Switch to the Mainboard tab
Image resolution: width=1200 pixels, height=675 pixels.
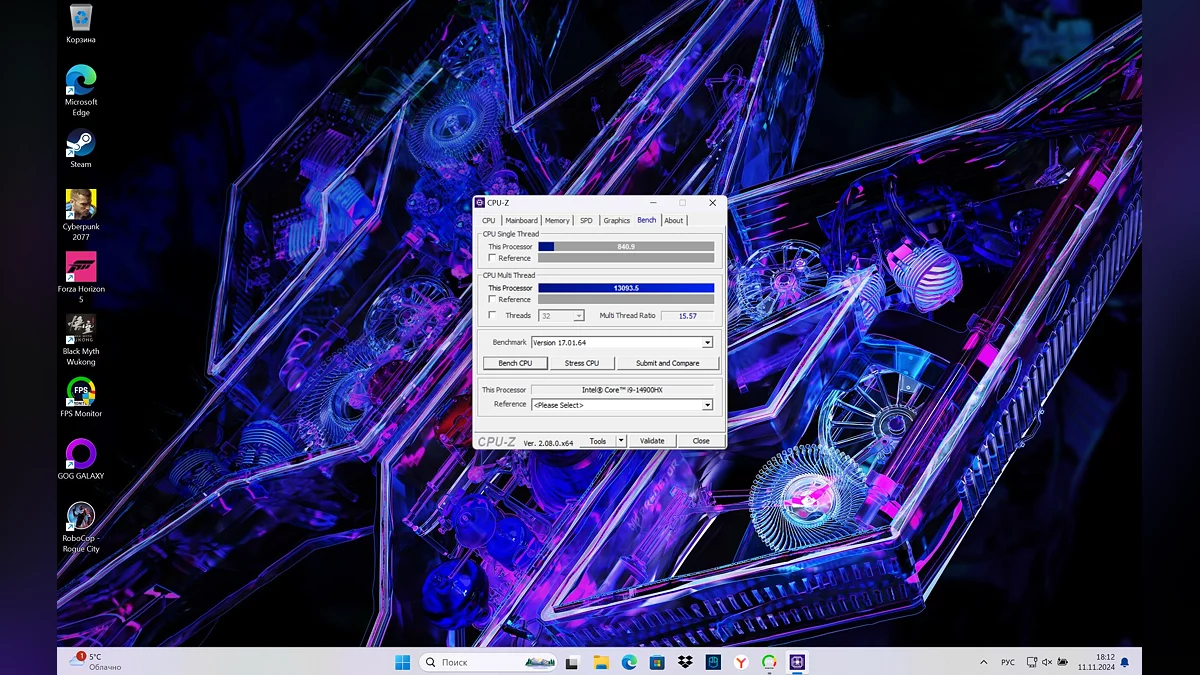coord(521,220)
